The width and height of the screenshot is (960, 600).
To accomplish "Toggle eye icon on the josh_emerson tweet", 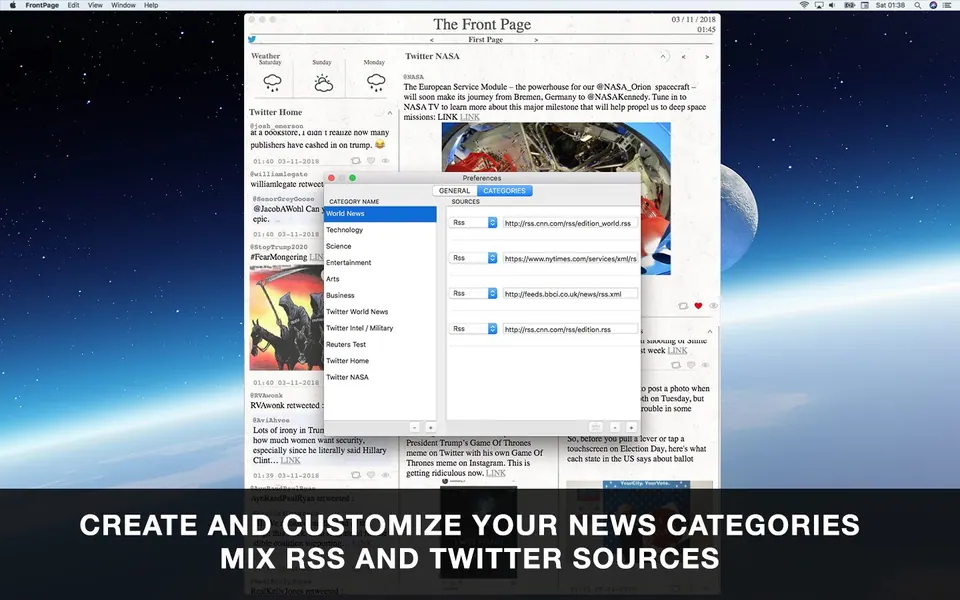I will click(x=386, y=161).
